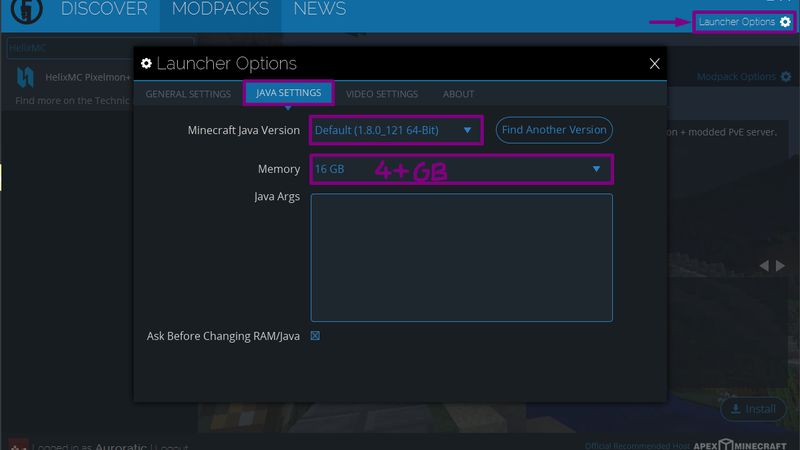Viewport: 800px width, 450px height.
Task: Show next screenshot with right arrow
Action: pyautogui.click(x=781, y=266)
